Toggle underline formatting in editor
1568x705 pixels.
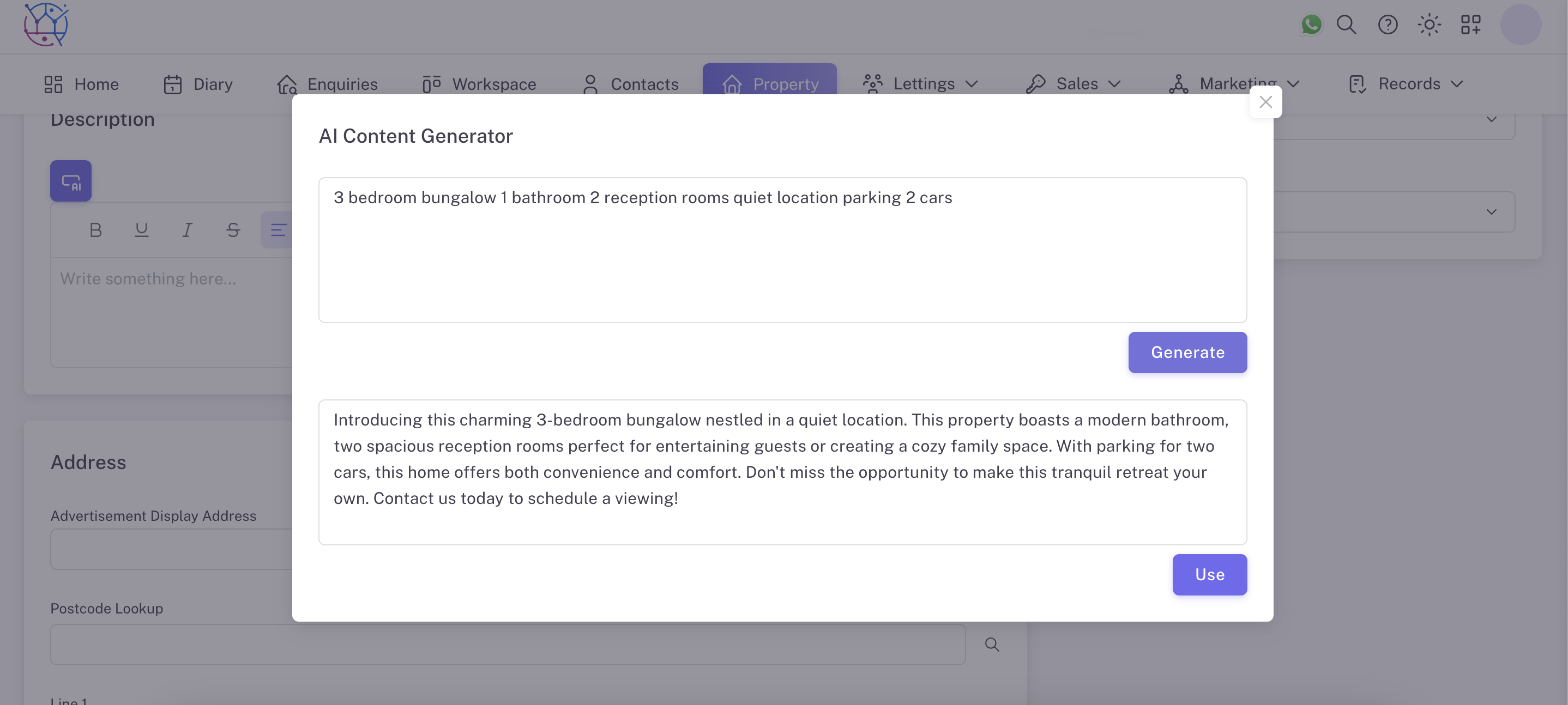pos(141,230)
